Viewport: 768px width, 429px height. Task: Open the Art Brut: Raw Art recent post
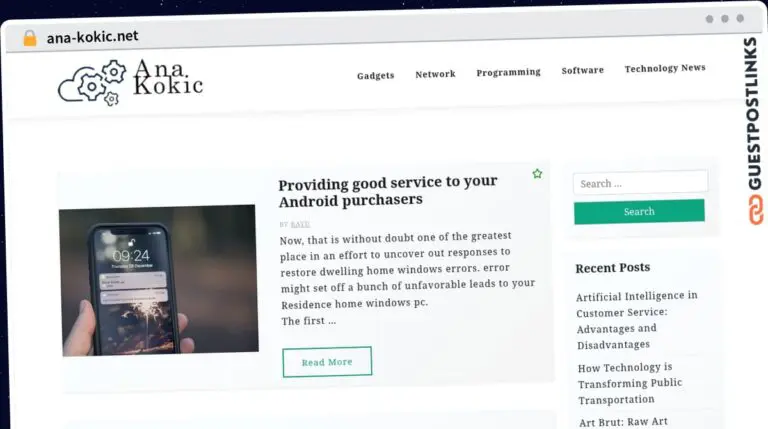click(x=623, y=422)
